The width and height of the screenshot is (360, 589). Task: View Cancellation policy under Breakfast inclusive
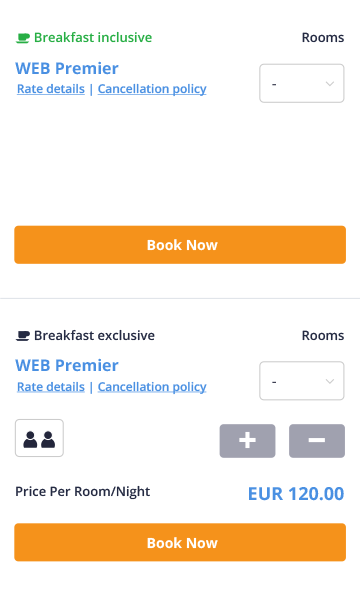click(152, 89)
